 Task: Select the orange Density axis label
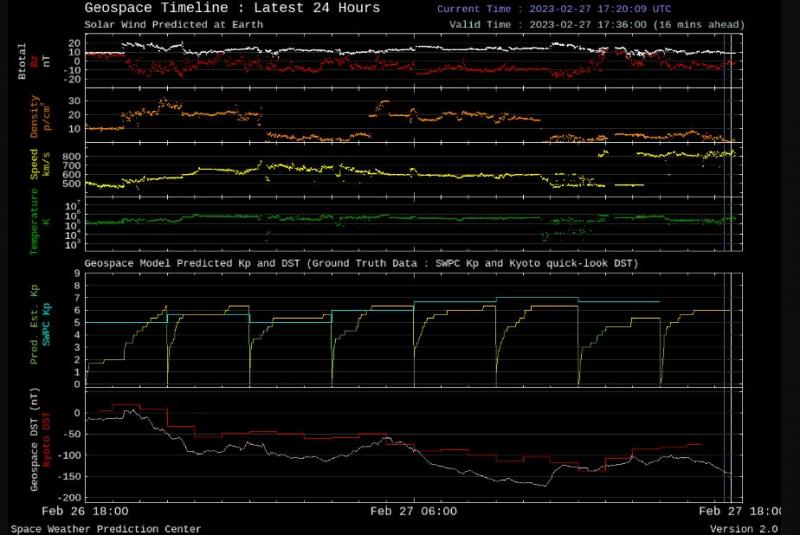[34, 116]
